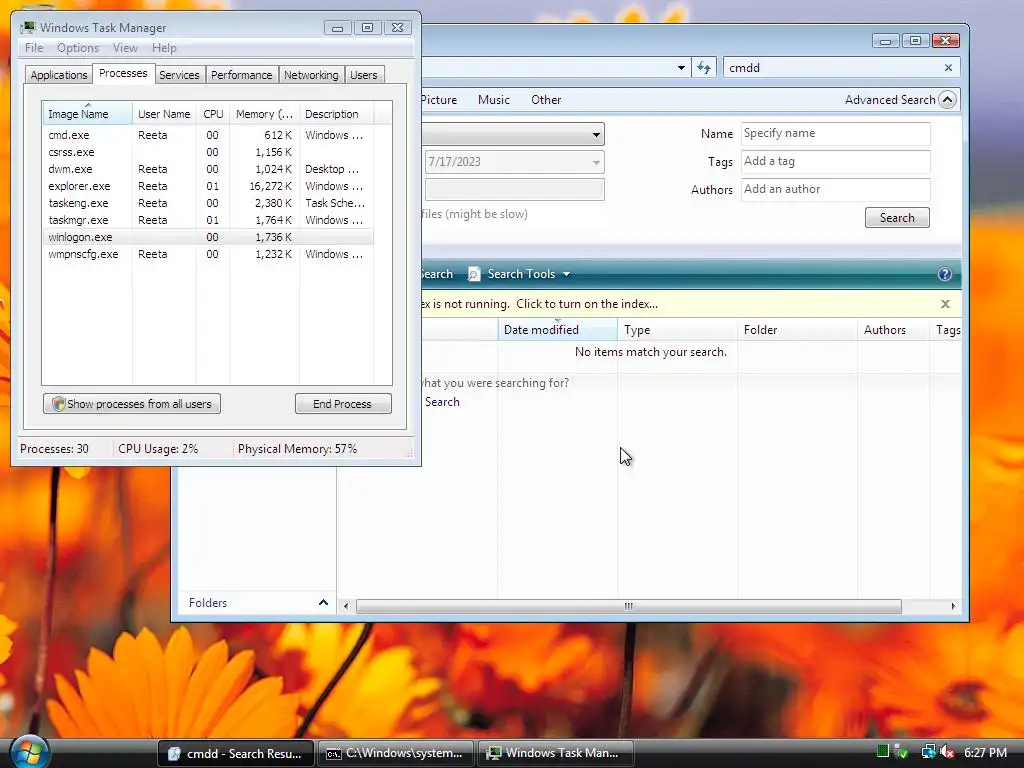Click the horizontal scrollbar thumb in results

[x=628, y=606]
